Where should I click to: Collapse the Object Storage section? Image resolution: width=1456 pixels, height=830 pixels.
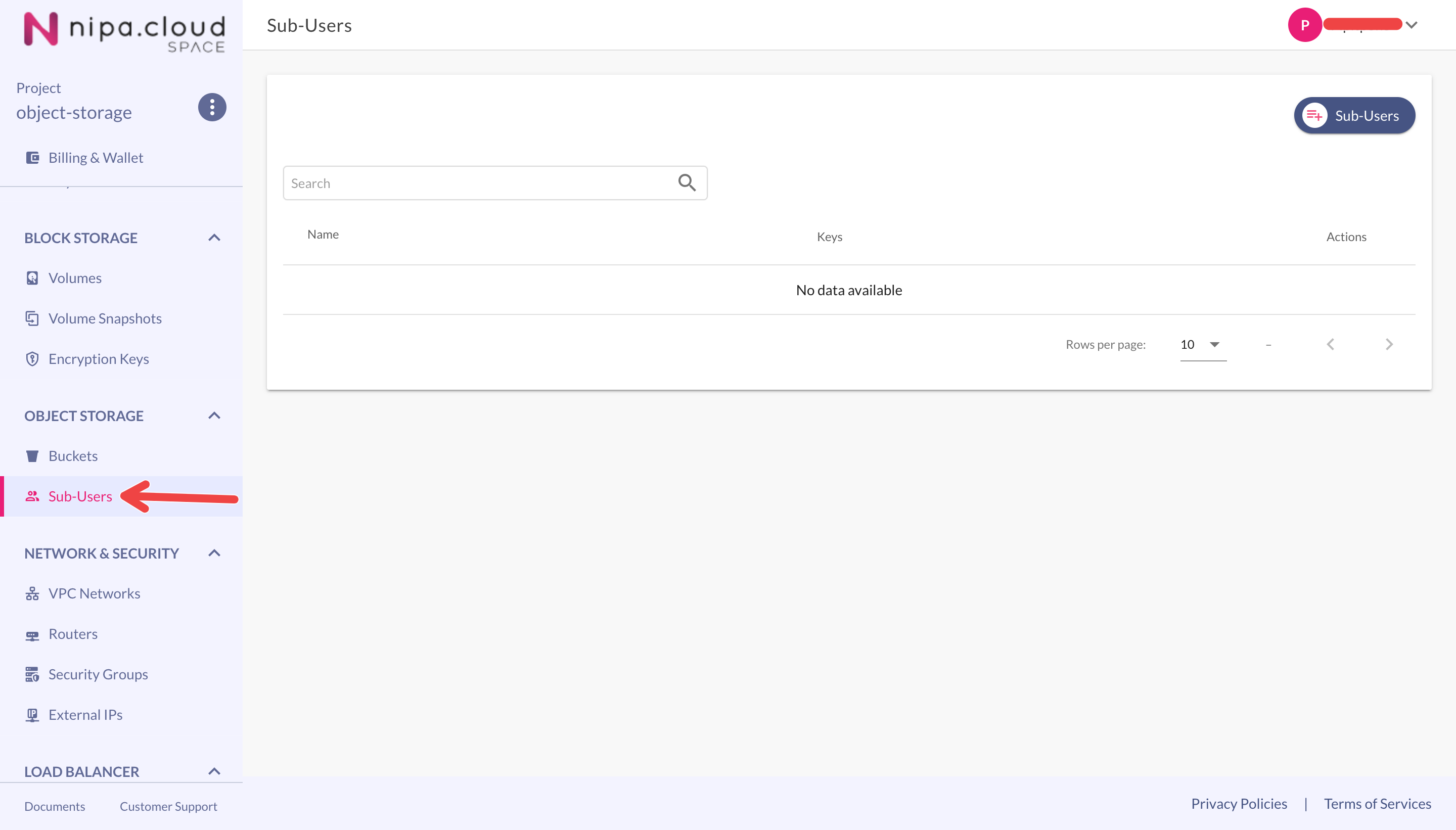click(x=214, y=416)
